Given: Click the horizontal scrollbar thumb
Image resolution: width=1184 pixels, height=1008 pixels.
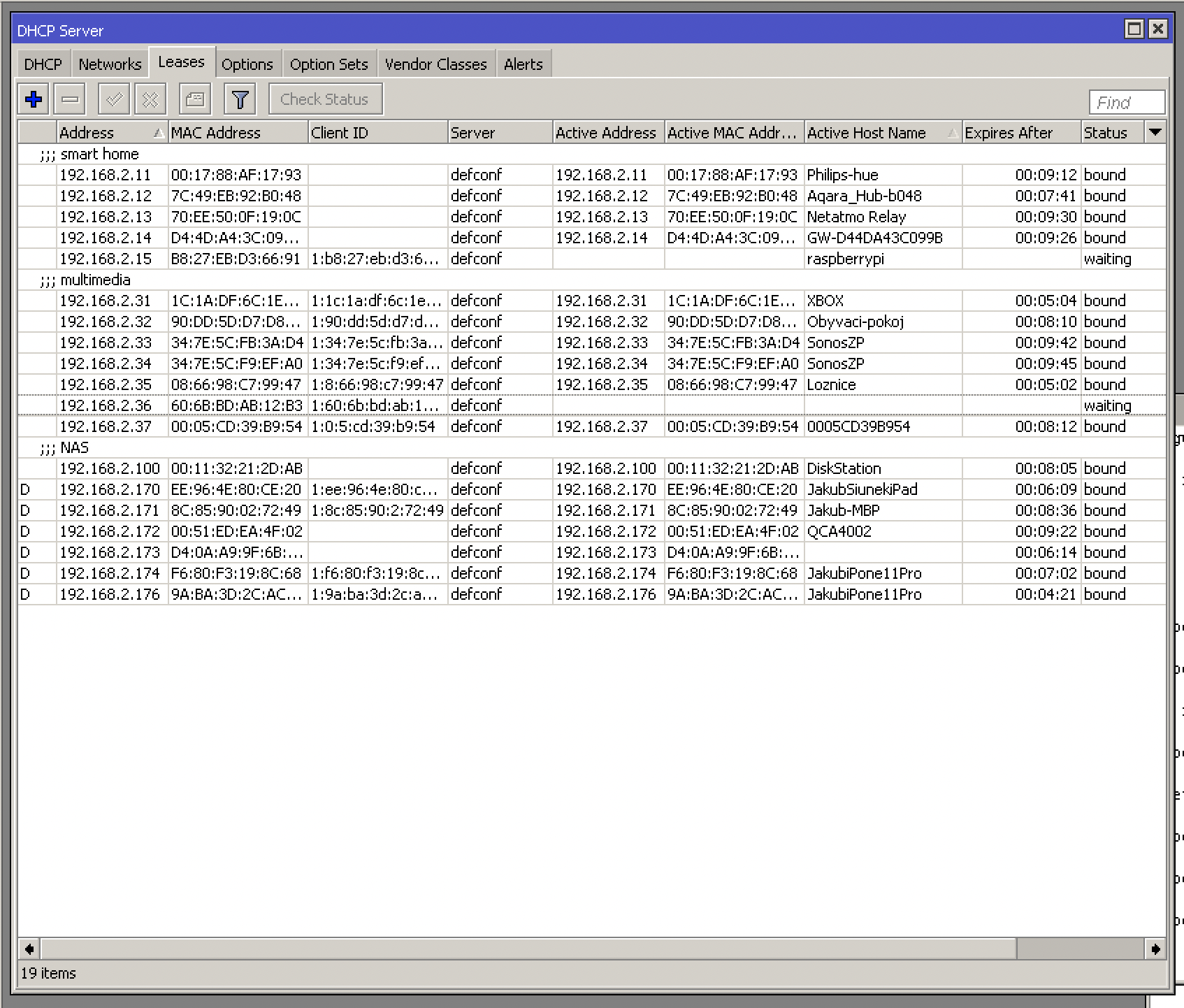Looking at the screenshot, I should coord(529,949).
